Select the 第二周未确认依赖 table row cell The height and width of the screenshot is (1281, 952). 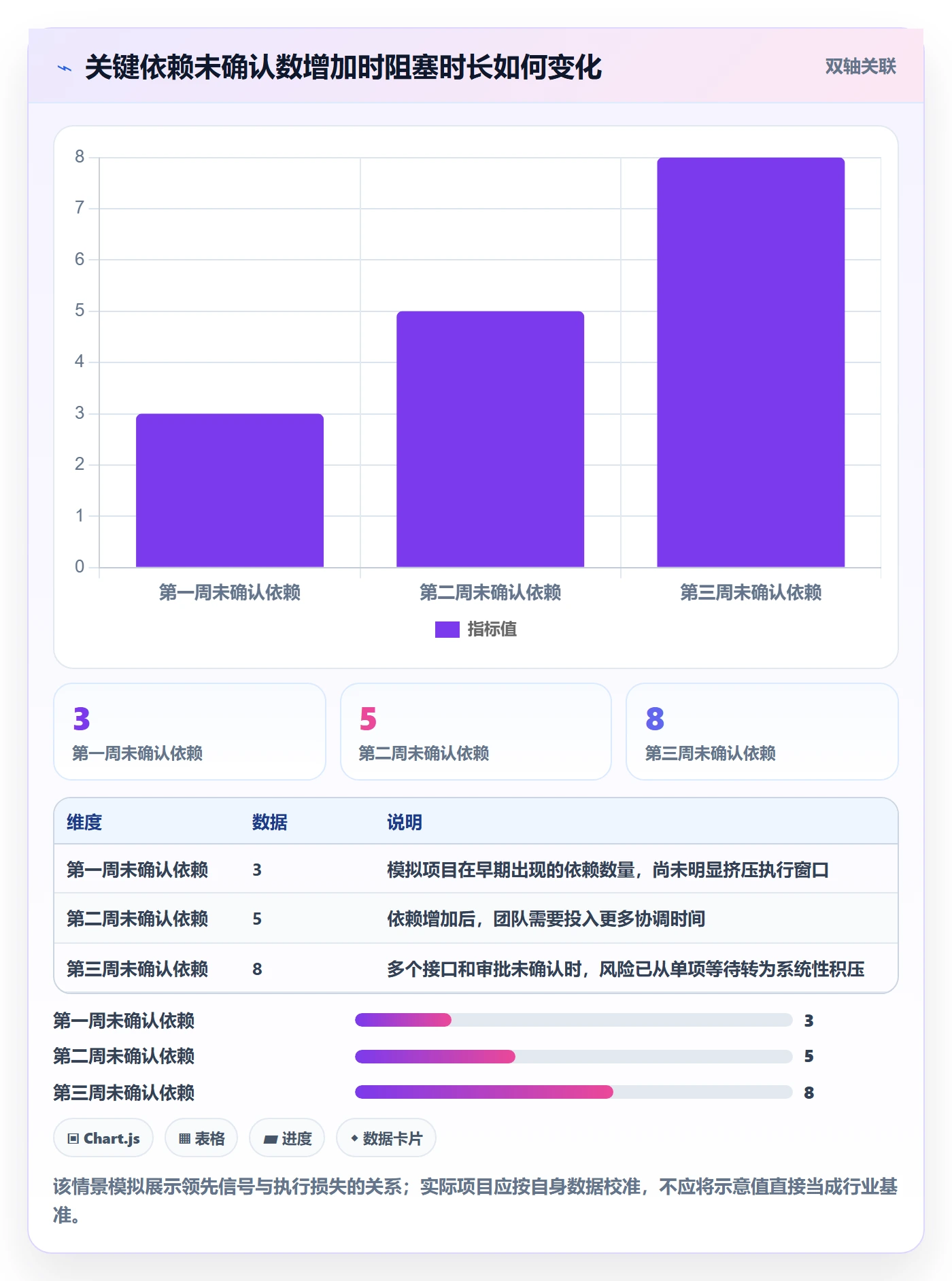[137, 919]
